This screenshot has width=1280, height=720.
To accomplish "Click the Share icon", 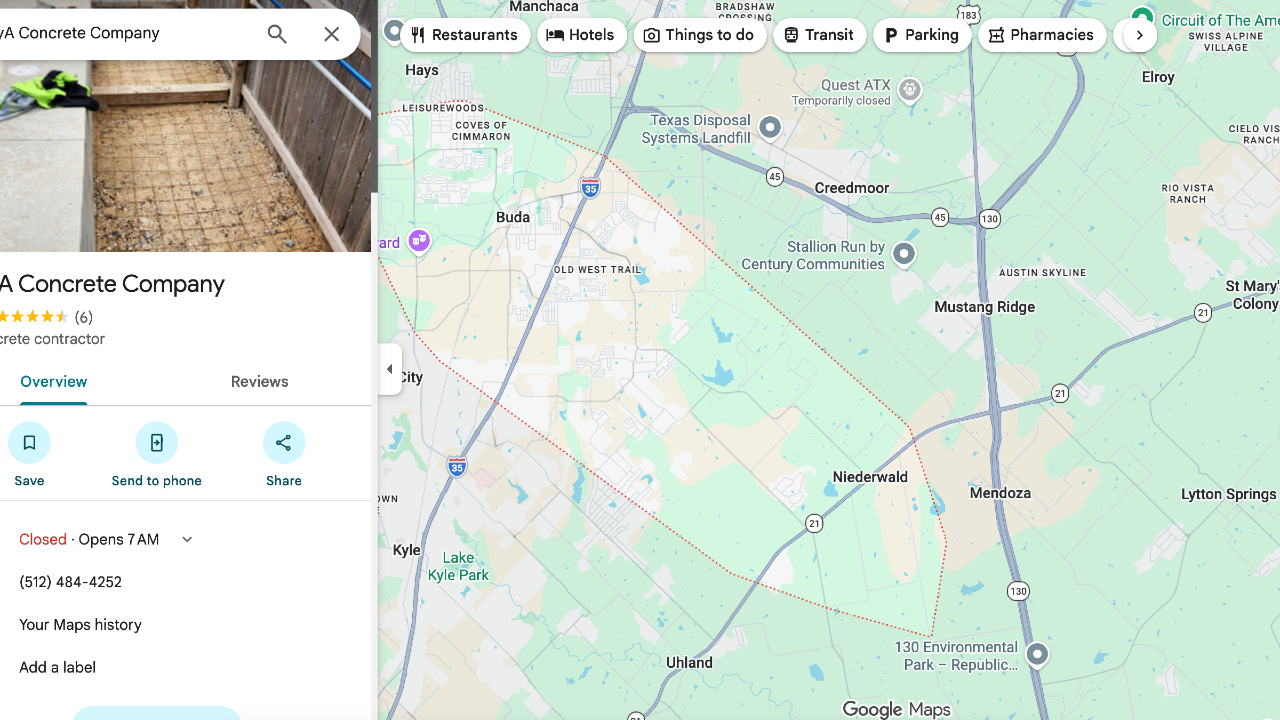I will [x=284, y=442].
